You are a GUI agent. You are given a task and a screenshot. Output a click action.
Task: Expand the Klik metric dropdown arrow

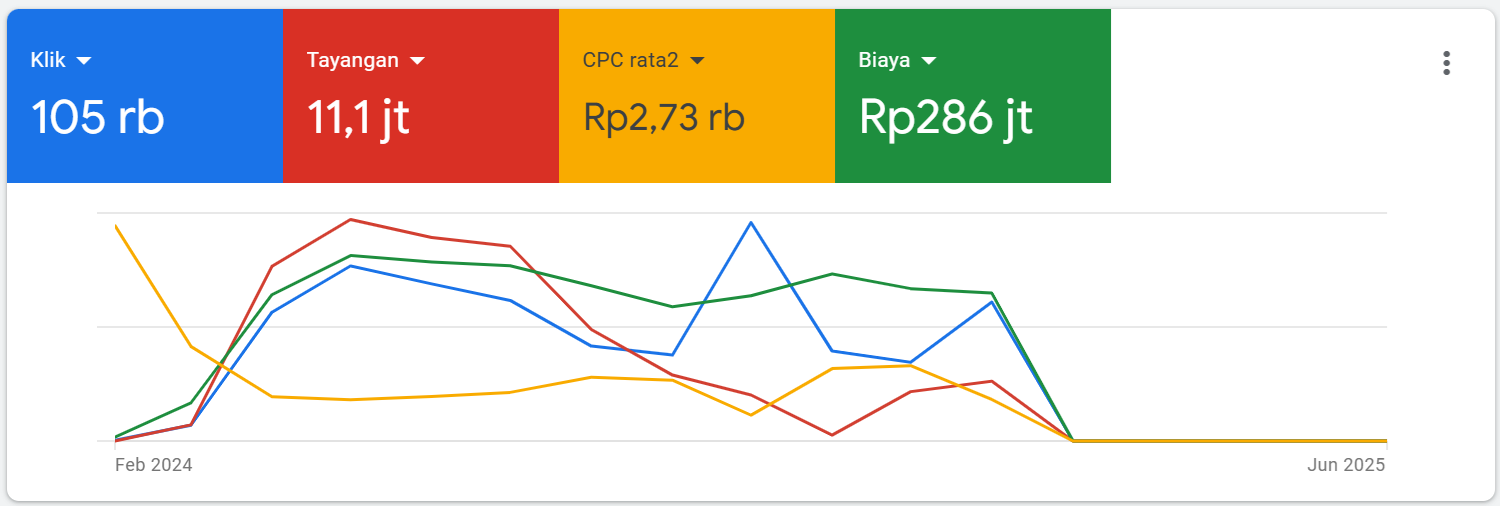tap(84, 61)
